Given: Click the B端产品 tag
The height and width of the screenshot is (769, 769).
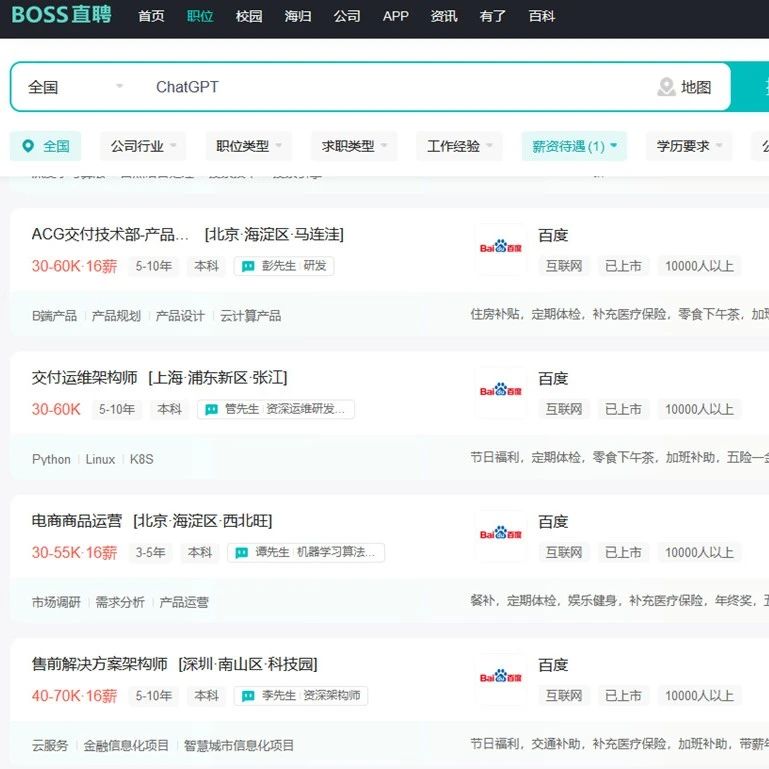Looking at the screenshot, I should pos(54,316).
